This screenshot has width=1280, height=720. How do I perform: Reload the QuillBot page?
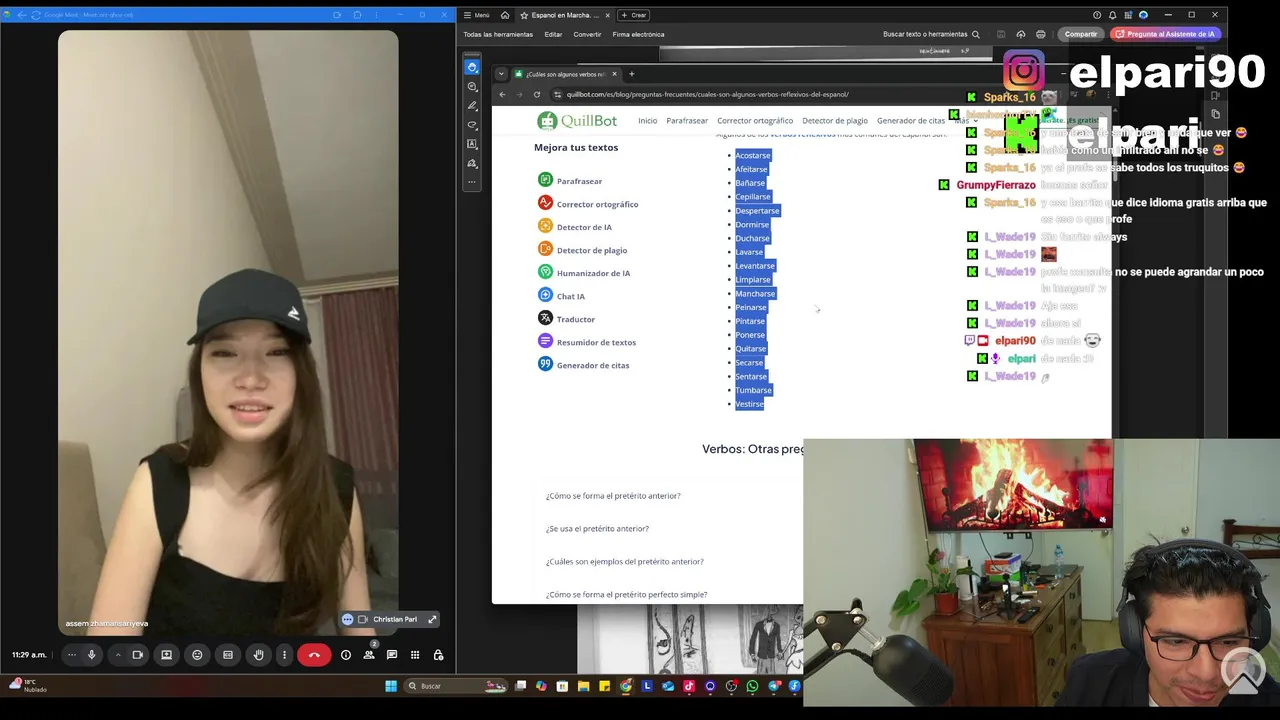click(537, 94)
